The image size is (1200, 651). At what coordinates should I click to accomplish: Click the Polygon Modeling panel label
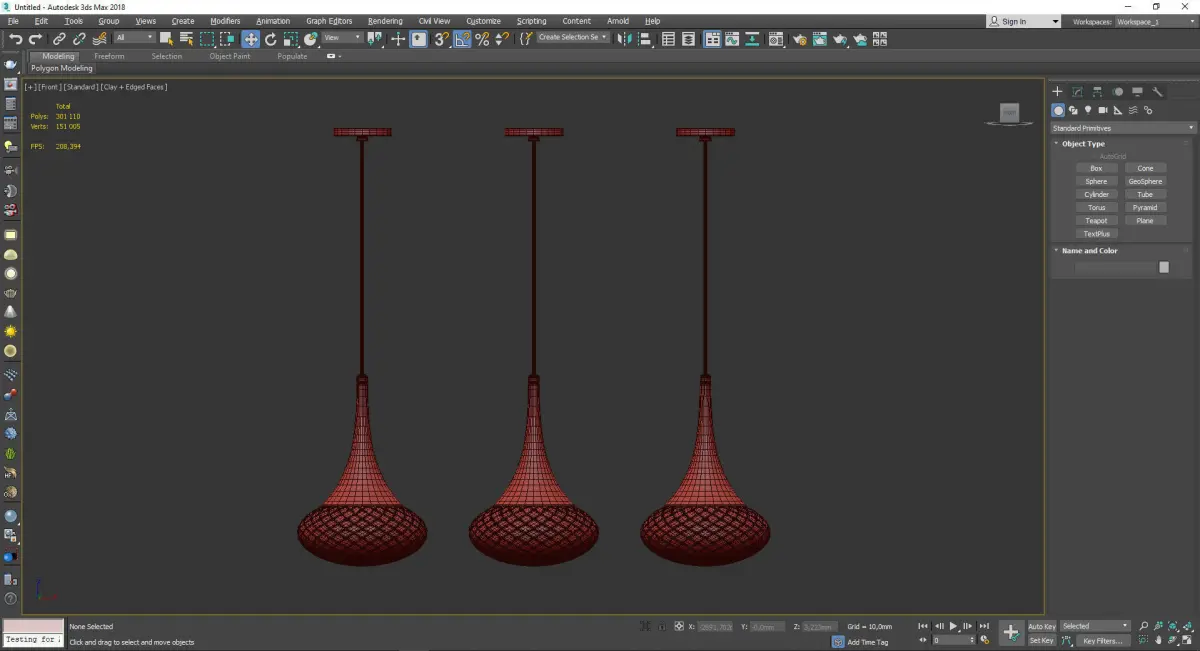point(62,68)
